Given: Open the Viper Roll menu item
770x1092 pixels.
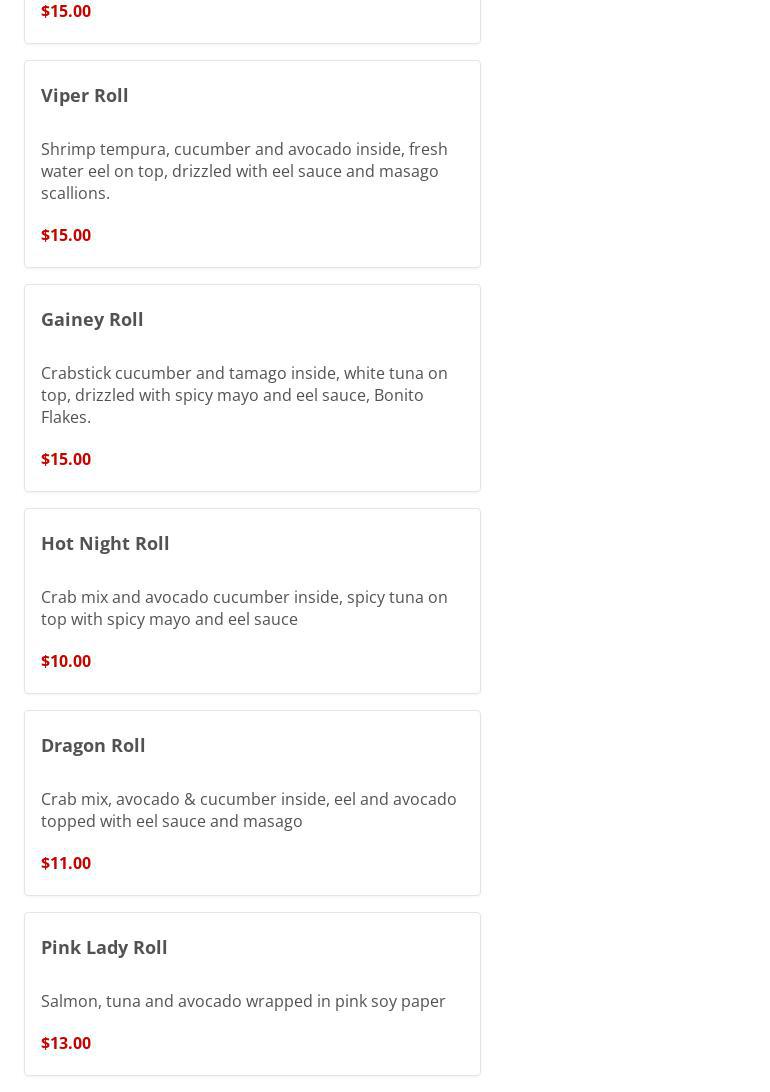Looking at the screenshot, I should coord(85,95).
